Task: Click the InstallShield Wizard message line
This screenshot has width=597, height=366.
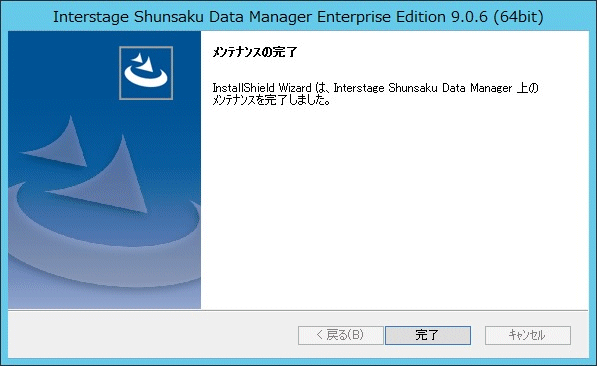Action: [375, 88]
